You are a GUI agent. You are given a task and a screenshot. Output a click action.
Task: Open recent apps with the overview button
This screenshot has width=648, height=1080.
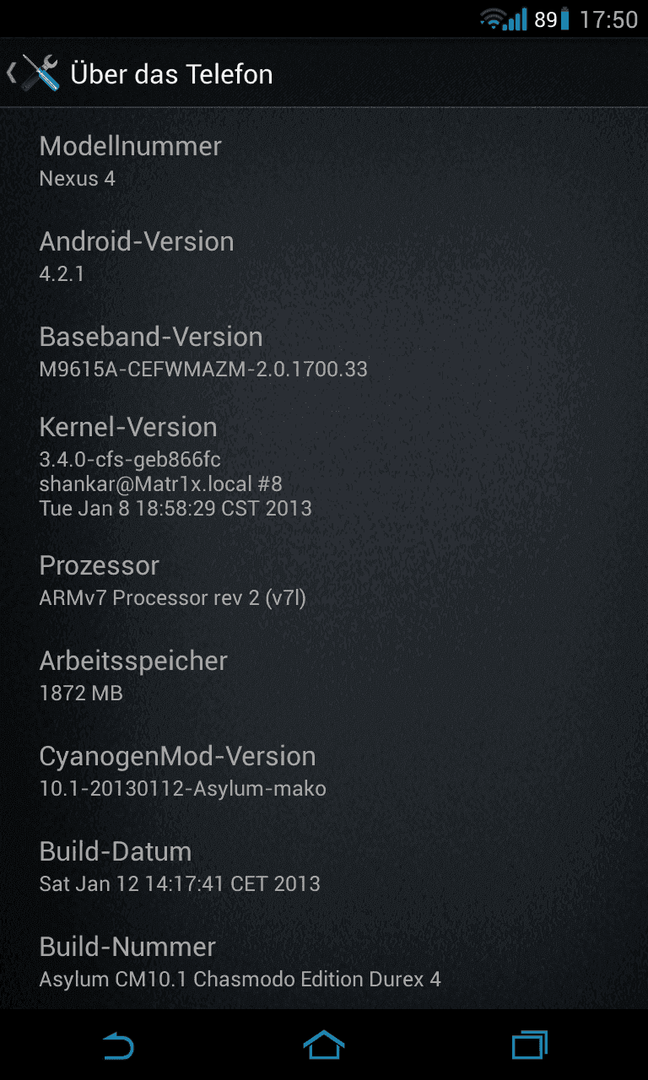pyautogui.click(x=530, y=1046)
